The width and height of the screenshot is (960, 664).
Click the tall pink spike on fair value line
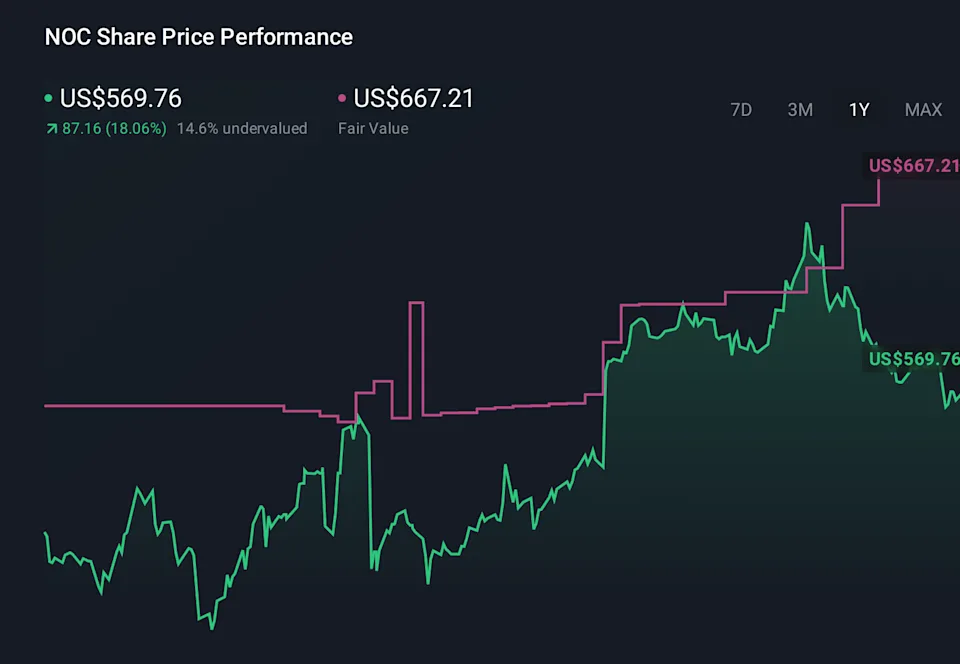416,304
